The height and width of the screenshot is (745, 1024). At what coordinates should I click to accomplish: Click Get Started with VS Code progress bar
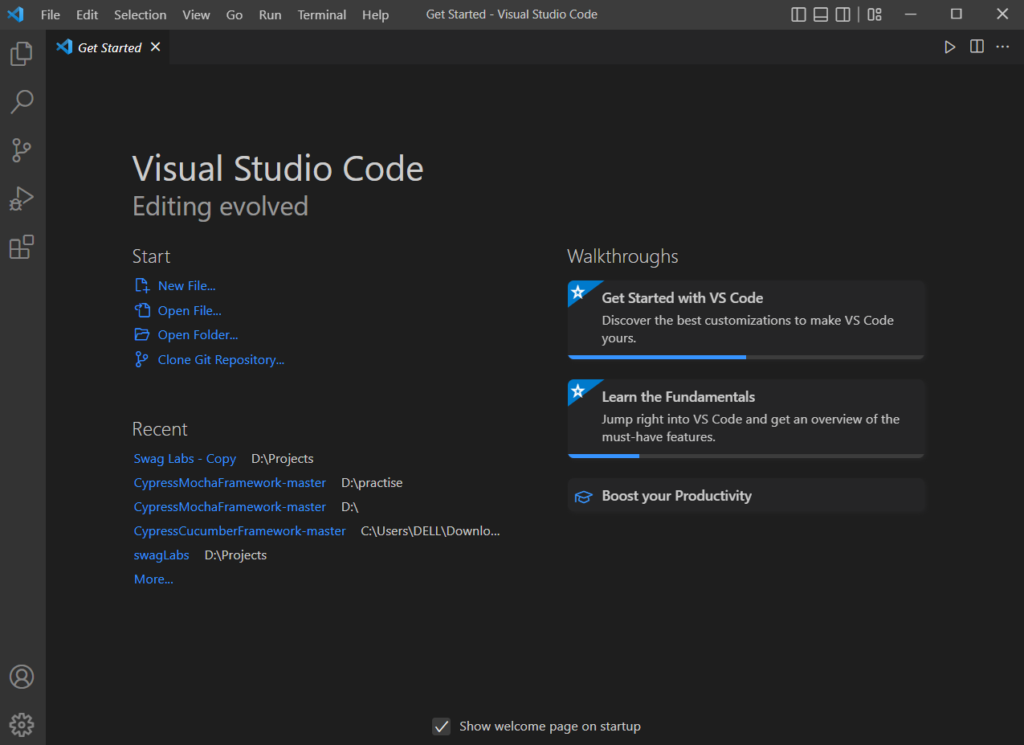746,357
